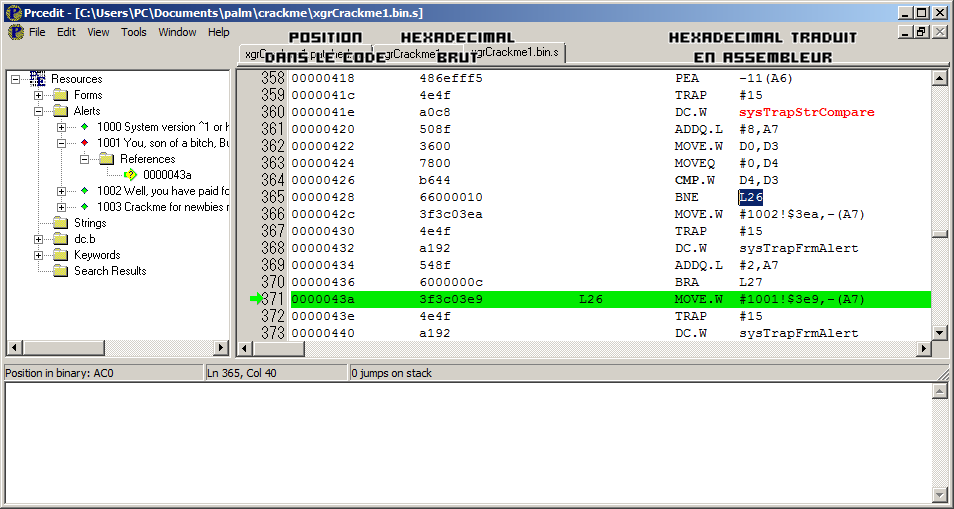Click BRA L27 operand on line 370
Screen dimensions: 954x509
pos(750,282)
